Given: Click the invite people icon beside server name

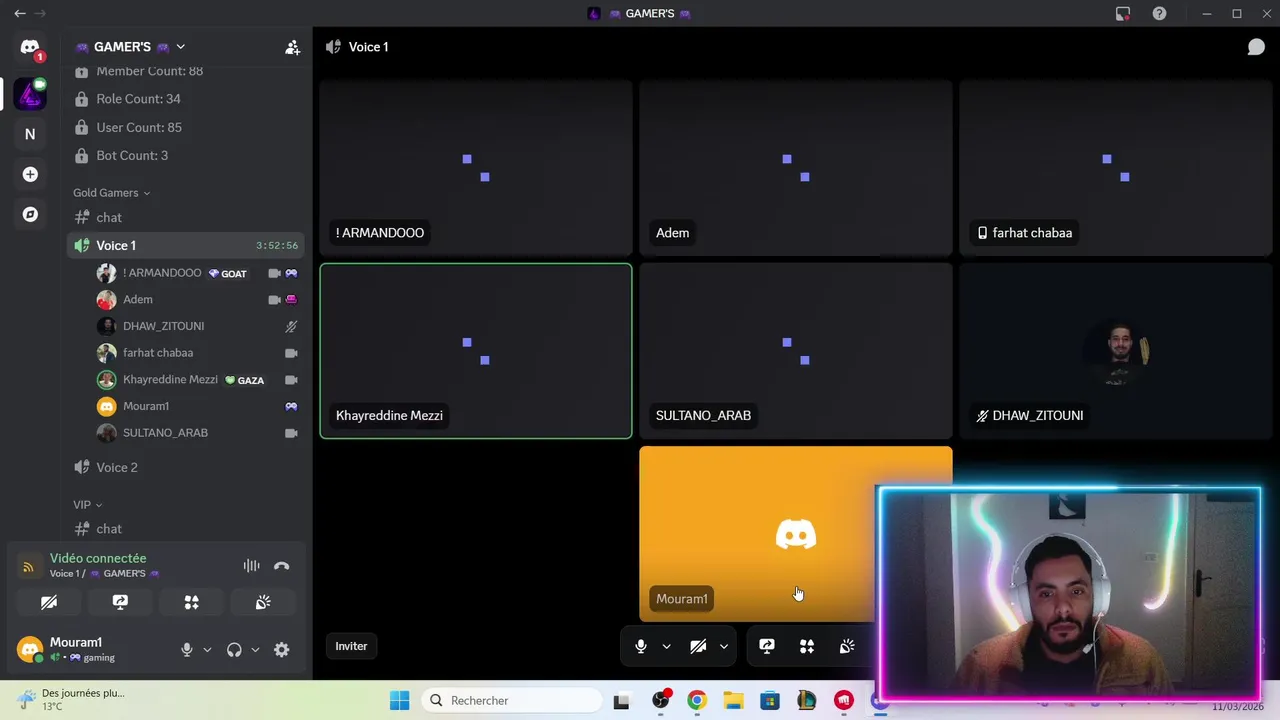Looking at the screenshot, I should click(292, 47).
